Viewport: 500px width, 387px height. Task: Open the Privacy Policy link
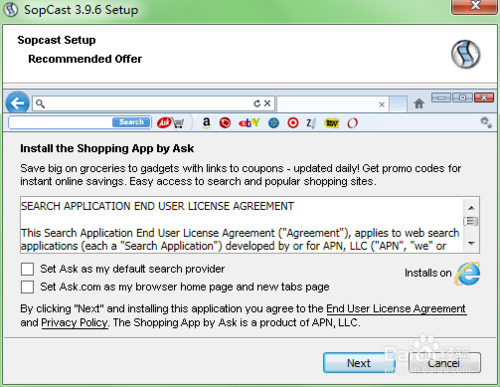coord(74,323)
